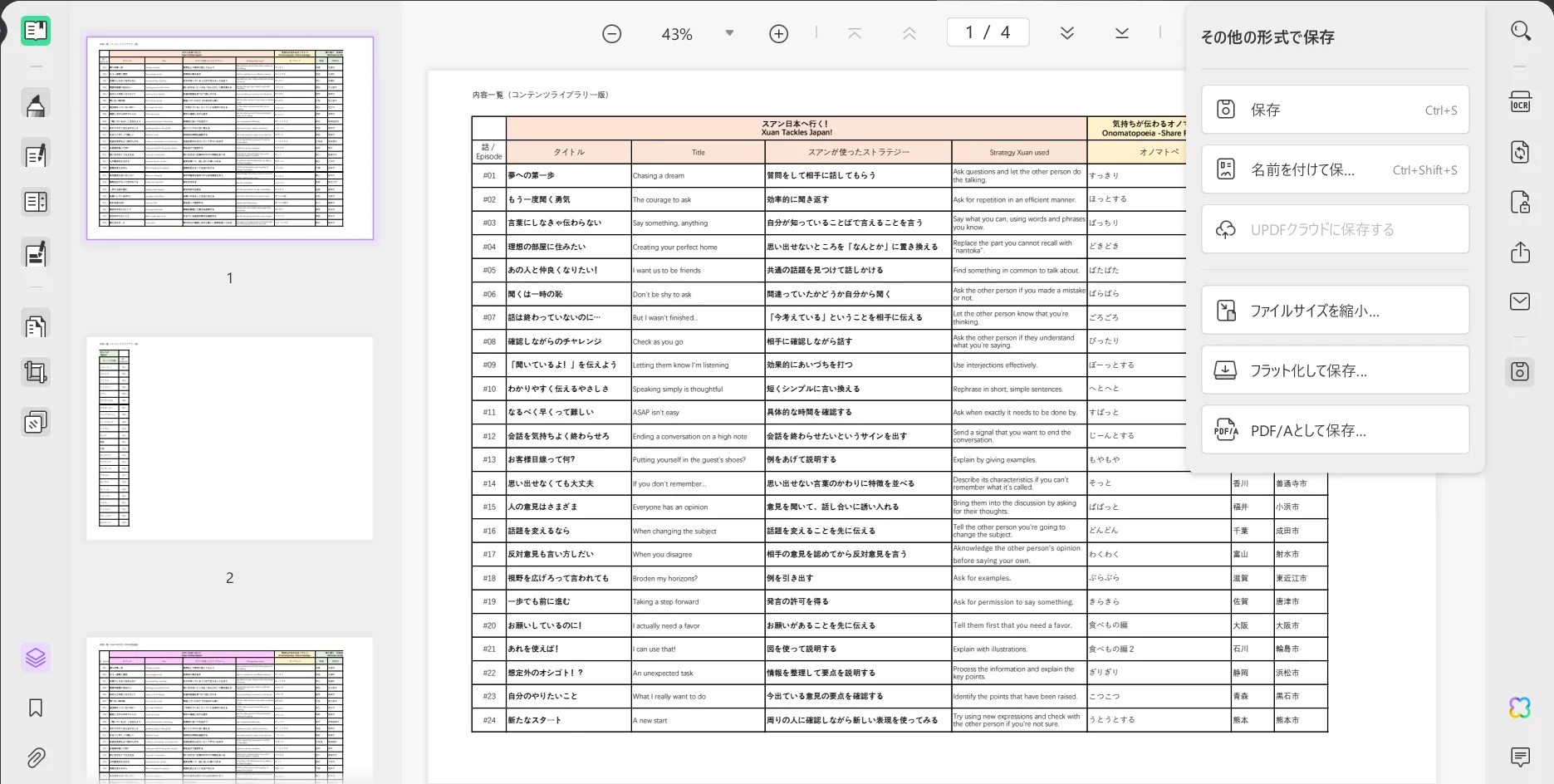The height and width of the screenshot is (784, 1554).
Task: Click the episode cell #12
Action: pyautogui.click(x=489, y=436)
